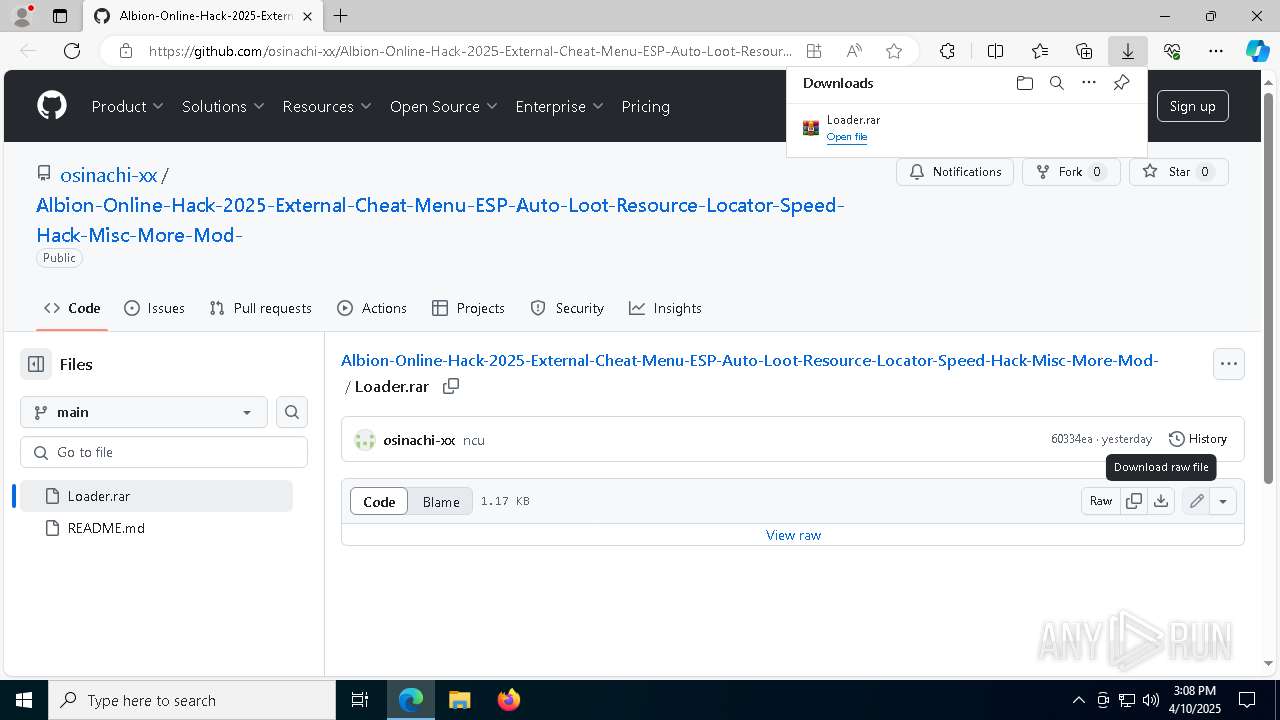Open the osinachi-xx owner link
The width and height of the screenshot is (1280, 720).
(108, 175)
